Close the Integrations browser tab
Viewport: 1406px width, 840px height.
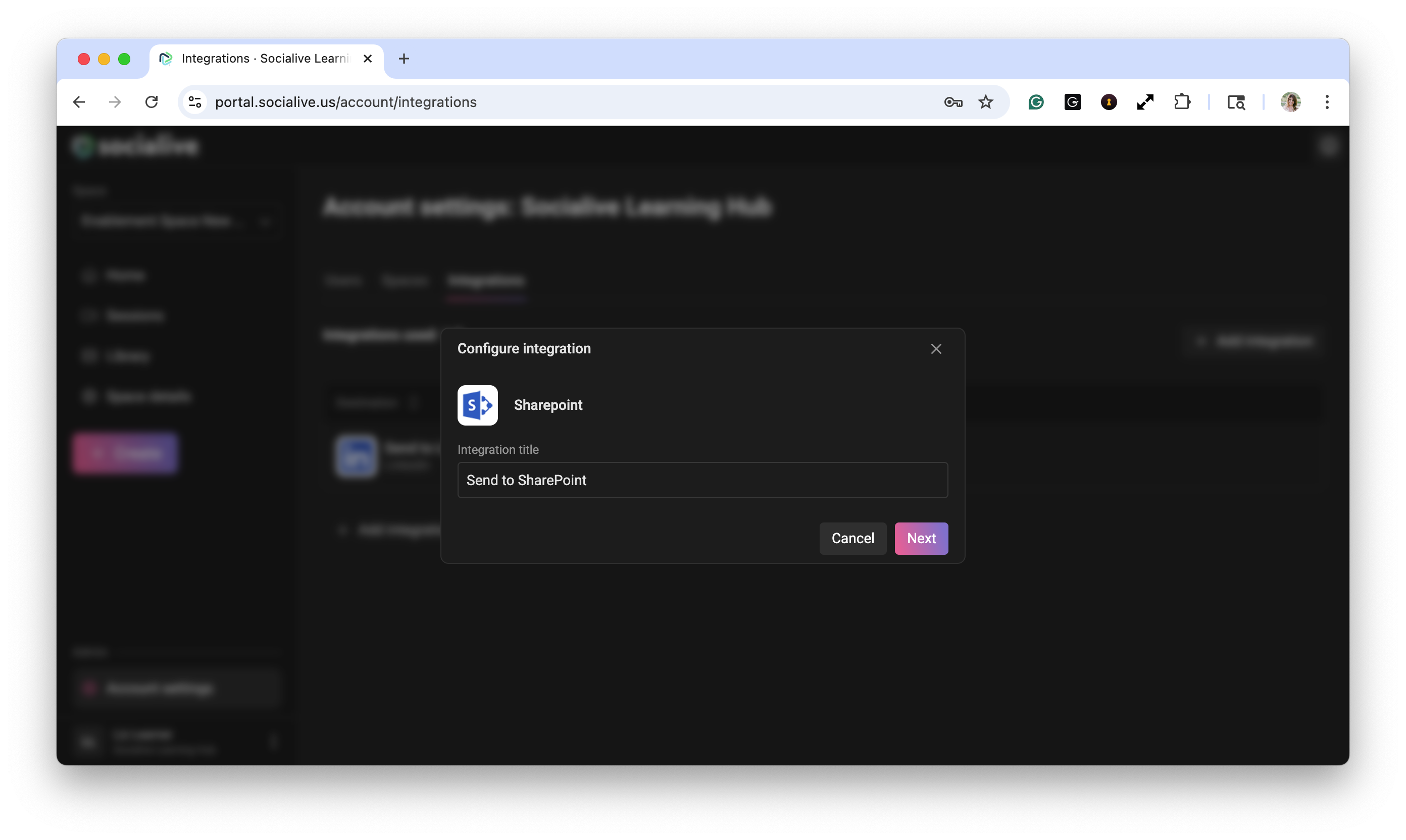coord(368,58)
